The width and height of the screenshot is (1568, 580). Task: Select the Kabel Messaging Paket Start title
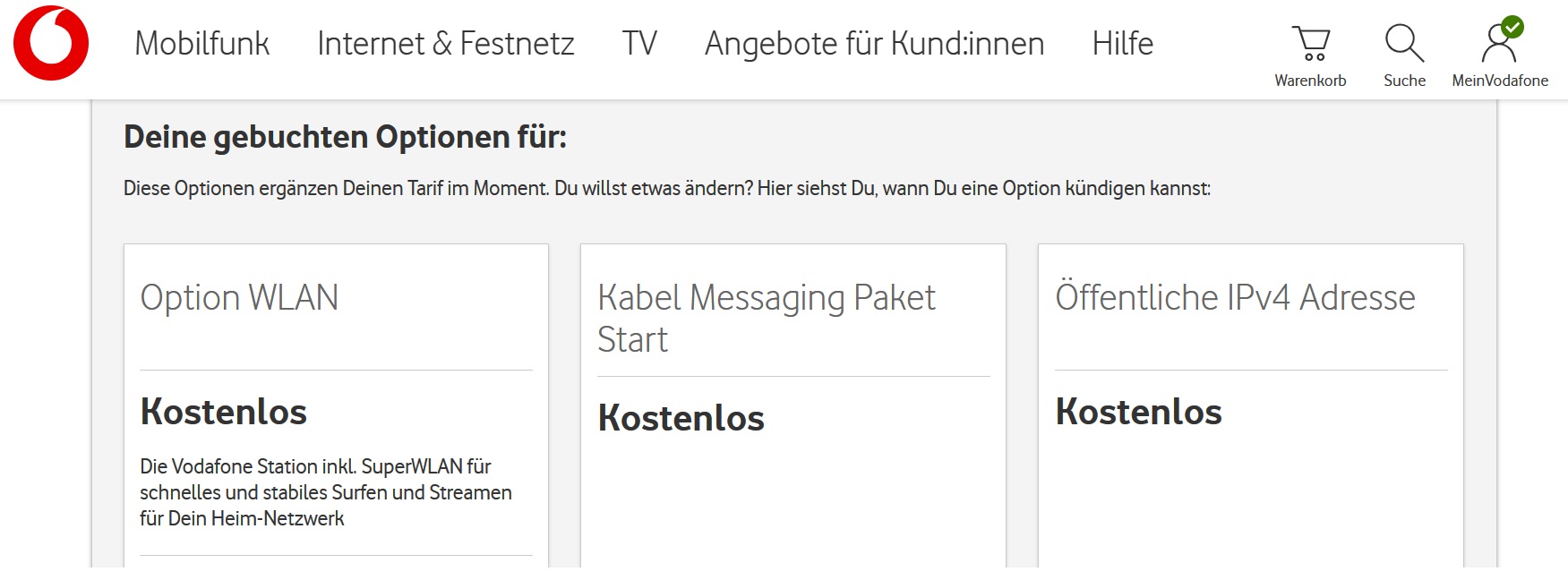pyautogui.click(x=767, y=319)
